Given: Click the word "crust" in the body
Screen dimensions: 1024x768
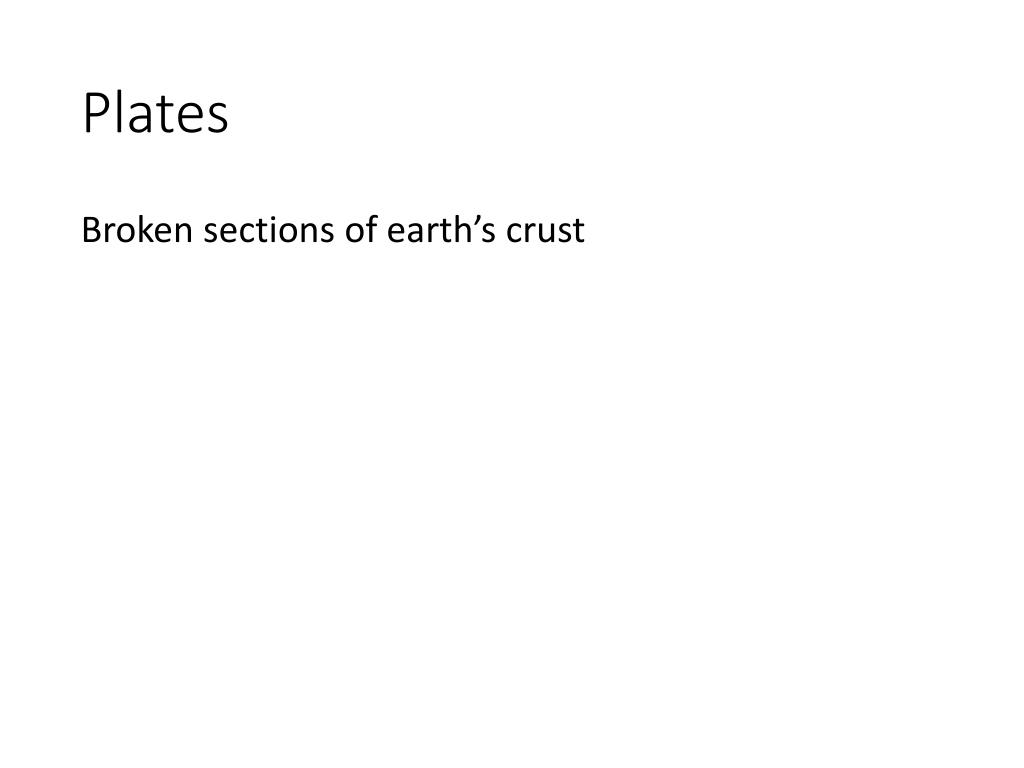Looking at the screenshot, I should click(x=545, y=231).
